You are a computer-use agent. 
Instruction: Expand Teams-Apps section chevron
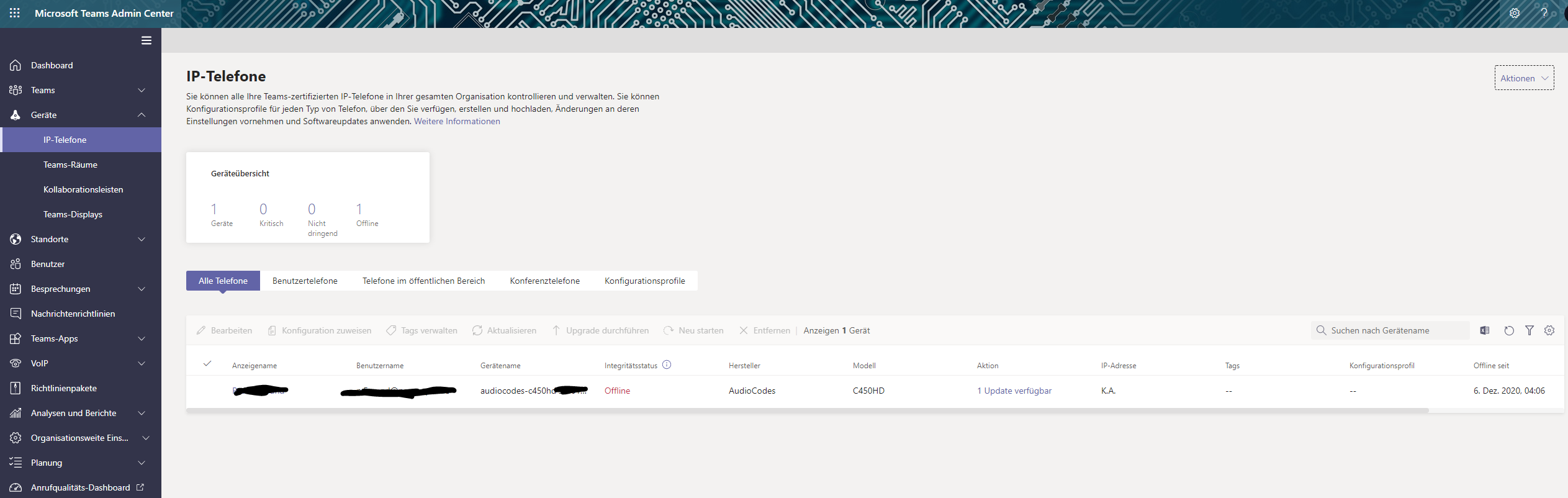click(x=142, y=338)
